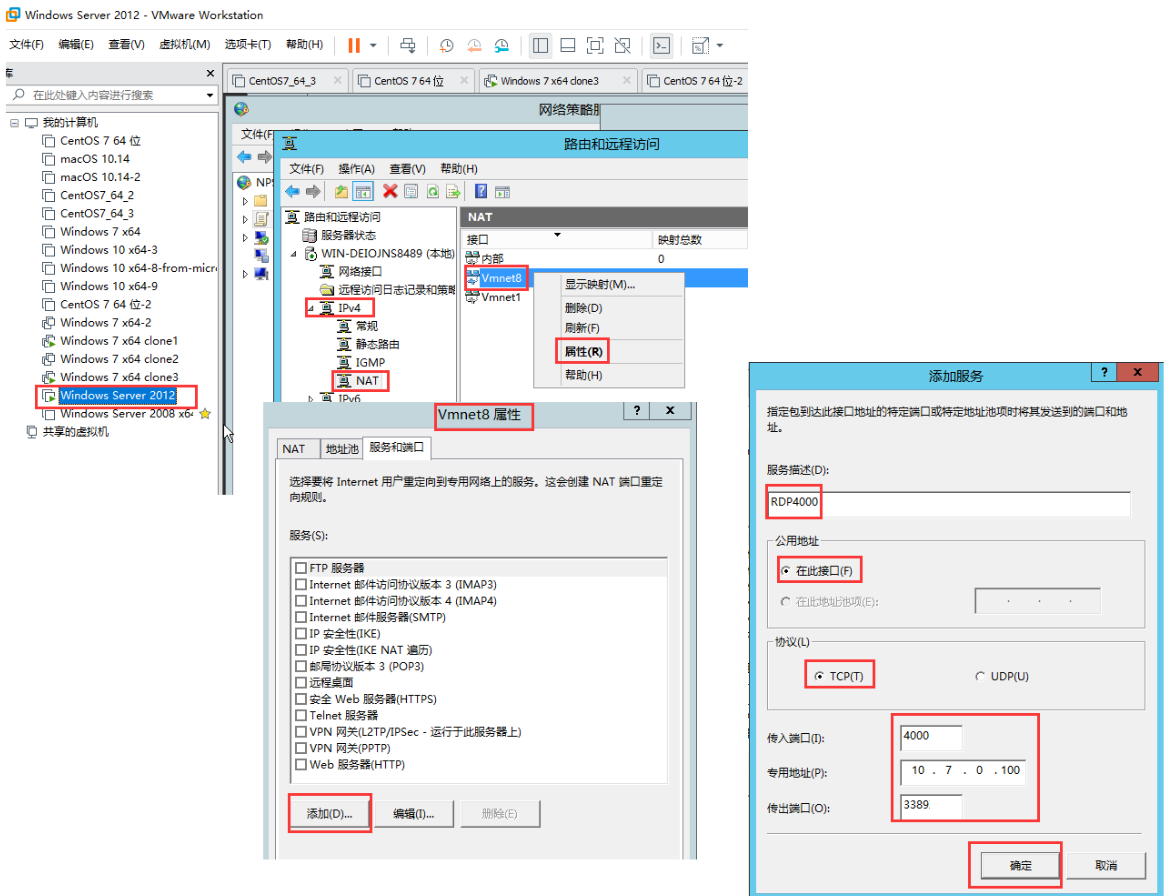Click the 编辑(I)... button

point(414,813)
